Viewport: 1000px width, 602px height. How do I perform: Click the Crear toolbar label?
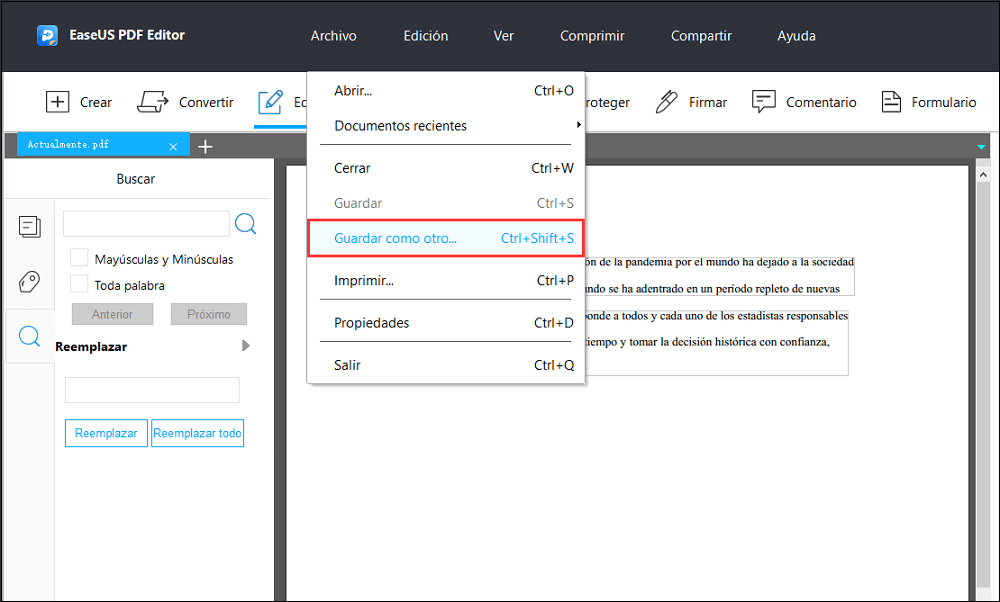tap(96, 102)
